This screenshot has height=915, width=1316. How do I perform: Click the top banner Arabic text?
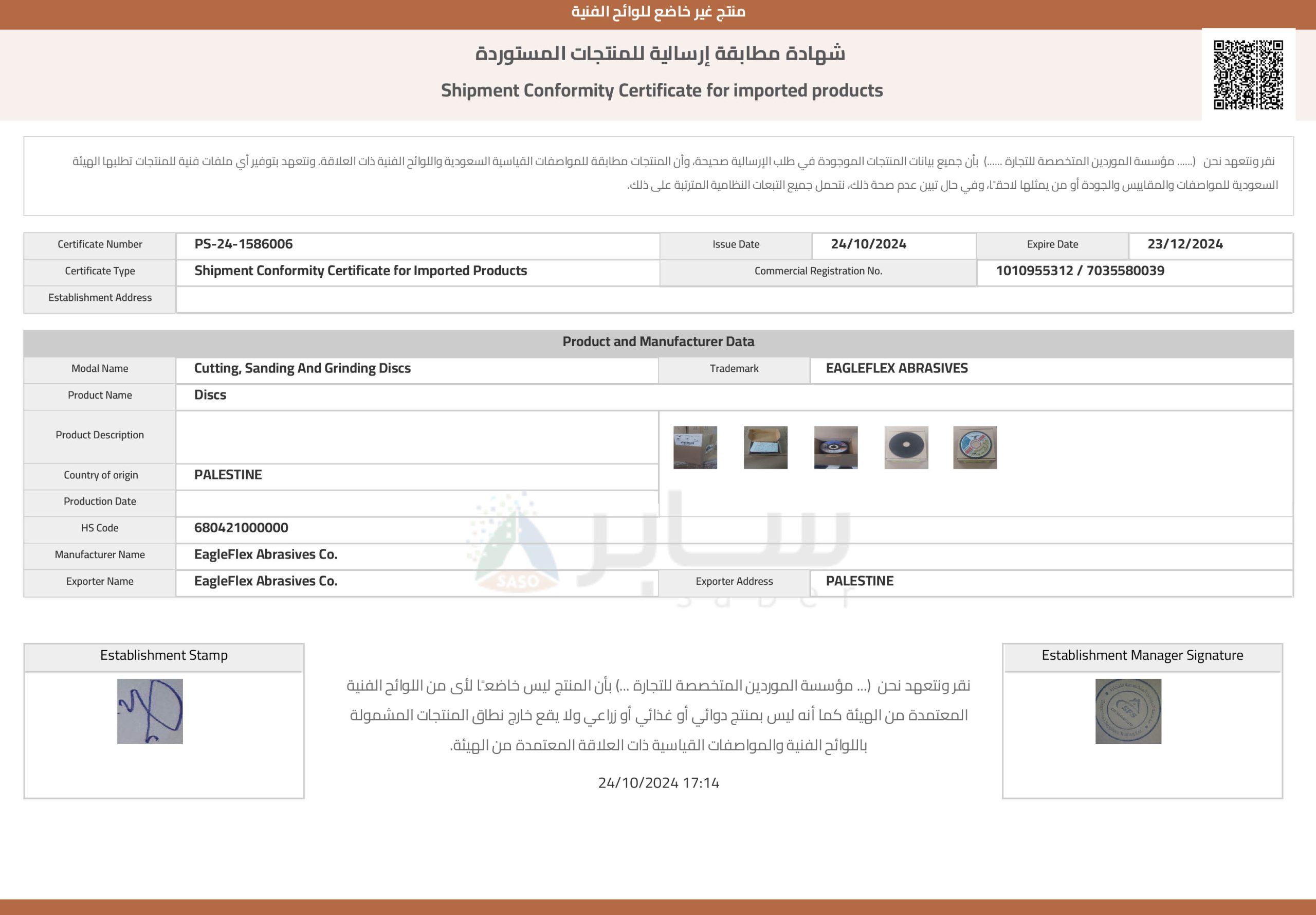[x=659, y=11]
